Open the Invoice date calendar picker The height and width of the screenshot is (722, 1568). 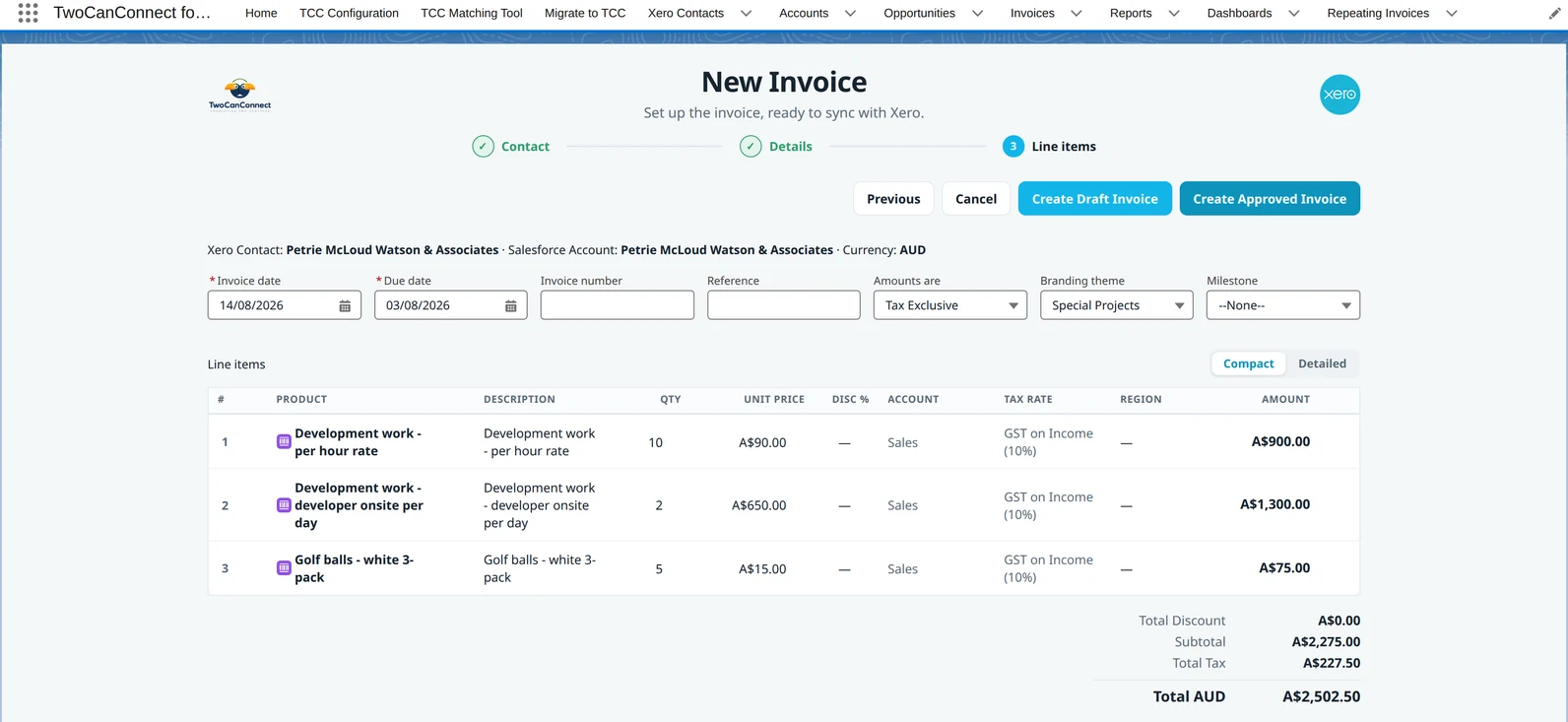click(x=345, y=306)
